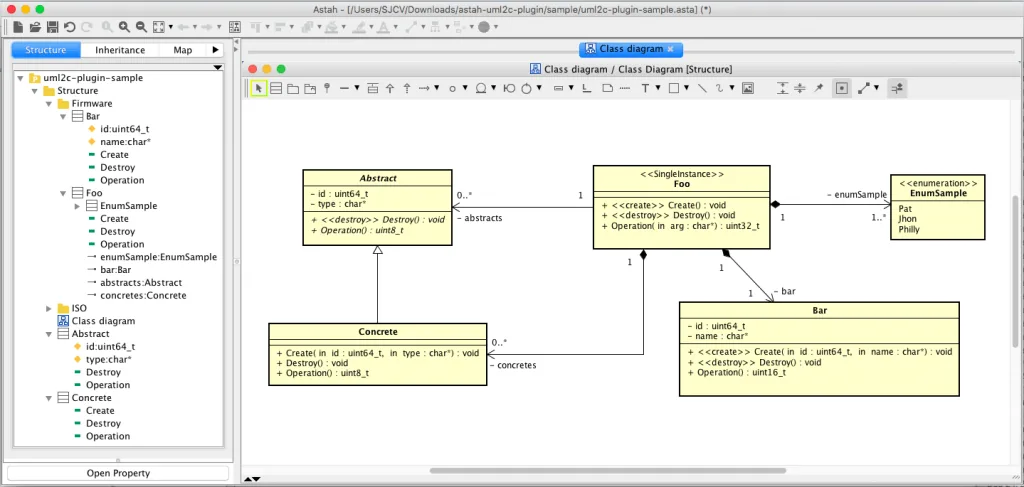Viewport: 1024px width, 487px height.
Task: Open the line mode dropdown arrow
Action: (876, 88)
